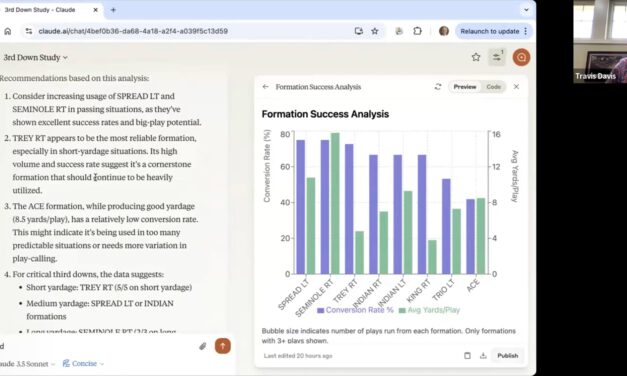Screen dimensions: 627x376
Task: Expand the tab search dropdown arrow
Action: click(527, 10)
